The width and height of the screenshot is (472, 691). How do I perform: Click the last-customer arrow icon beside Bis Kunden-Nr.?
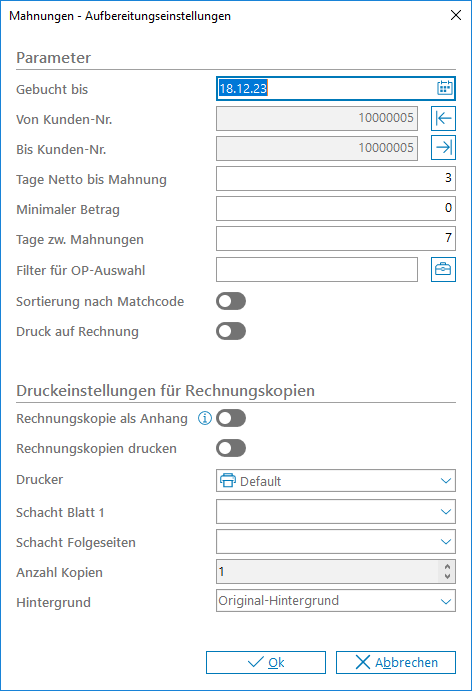443,148
